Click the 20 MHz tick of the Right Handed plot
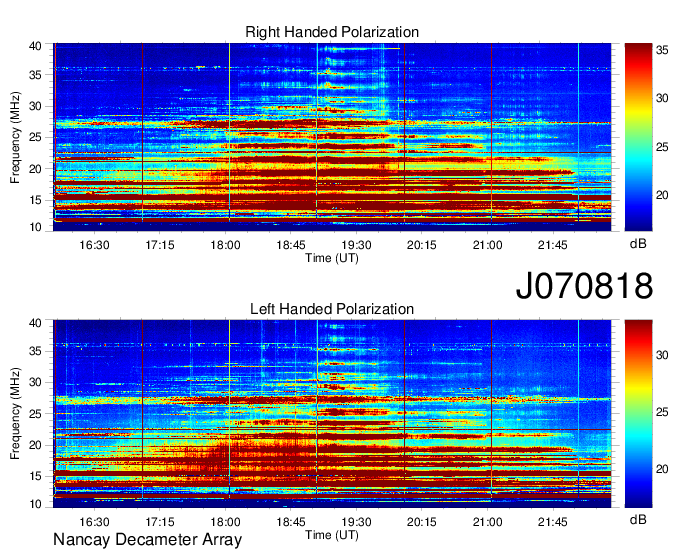This screenshot has width=680, height=552. pos(35,169)
